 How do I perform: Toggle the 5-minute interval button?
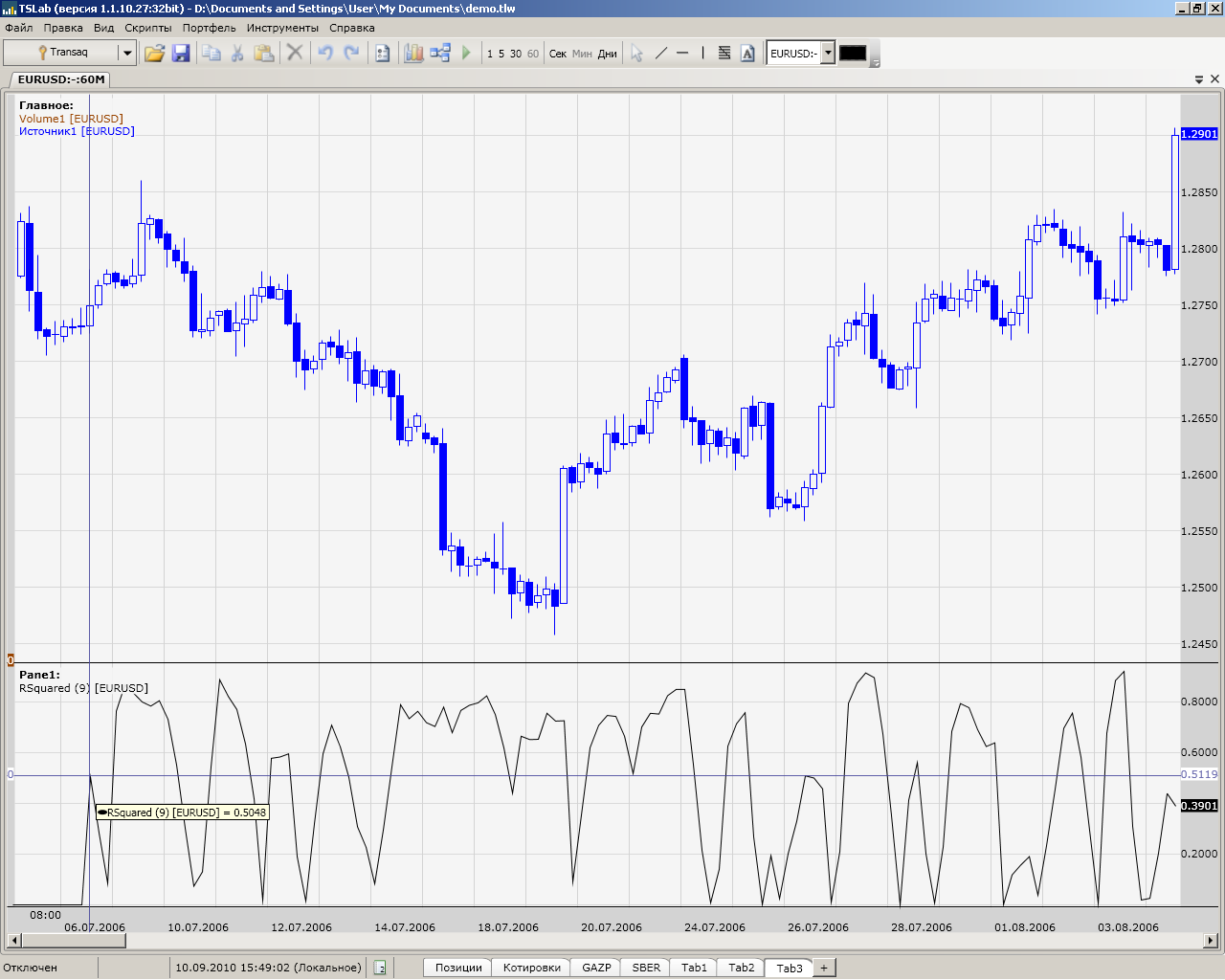(x=501, y=54)
